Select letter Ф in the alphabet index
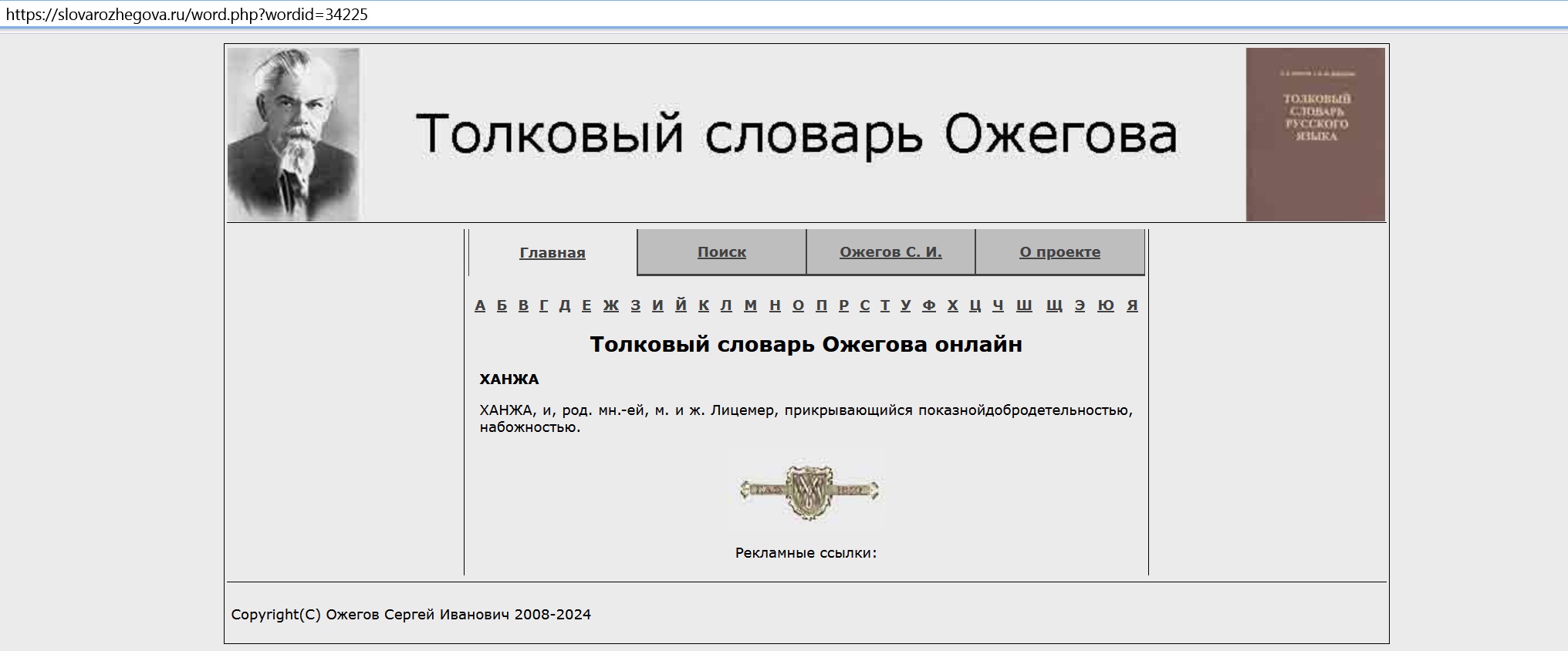This screenshot has width=1568, height=651. 929,305
